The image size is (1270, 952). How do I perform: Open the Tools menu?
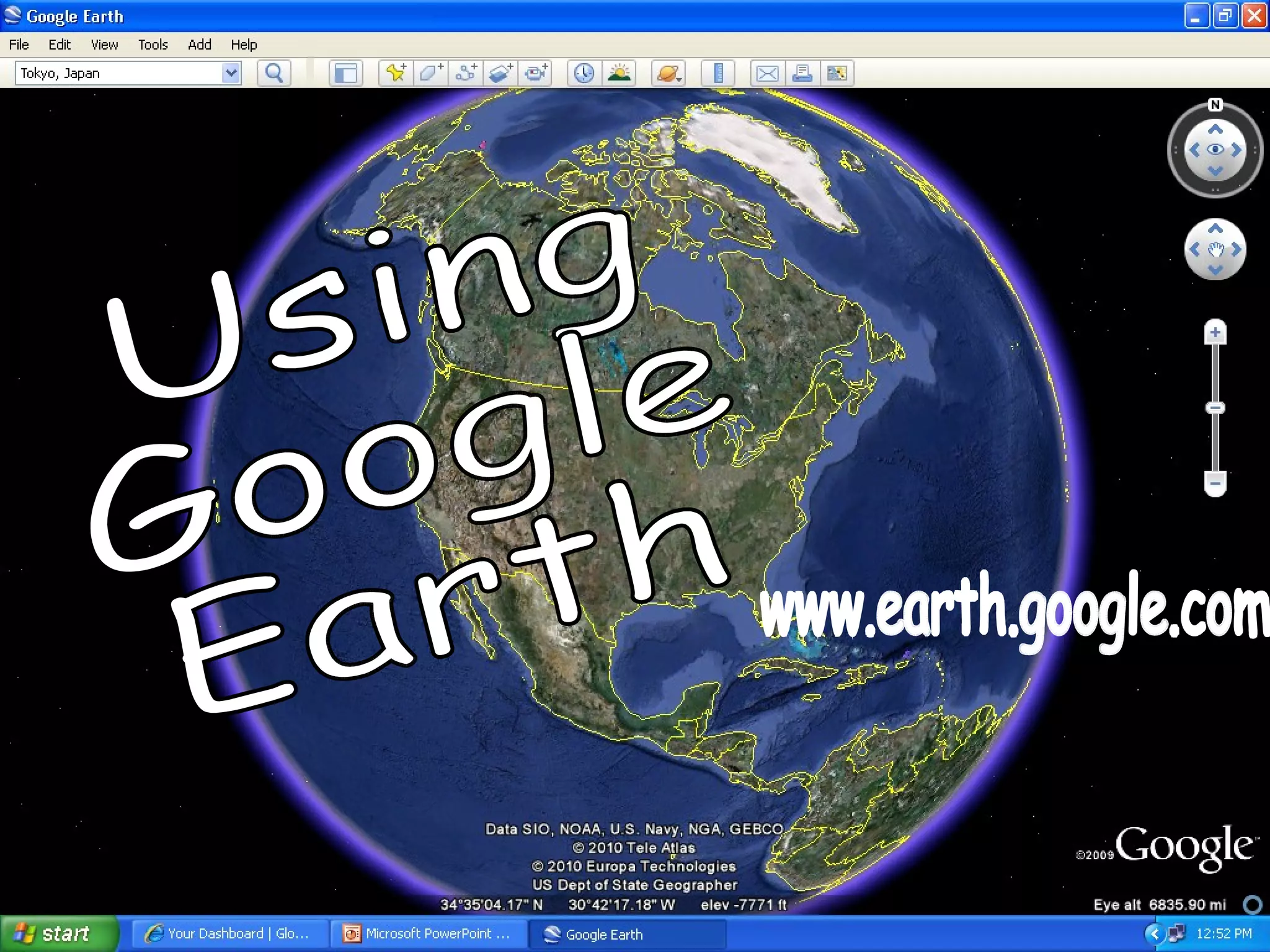[x=153, y=45]
